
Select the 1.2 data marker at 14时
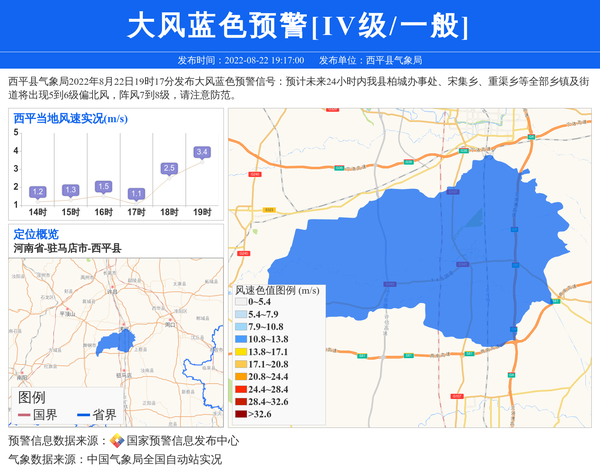click(x=38, y=192)
